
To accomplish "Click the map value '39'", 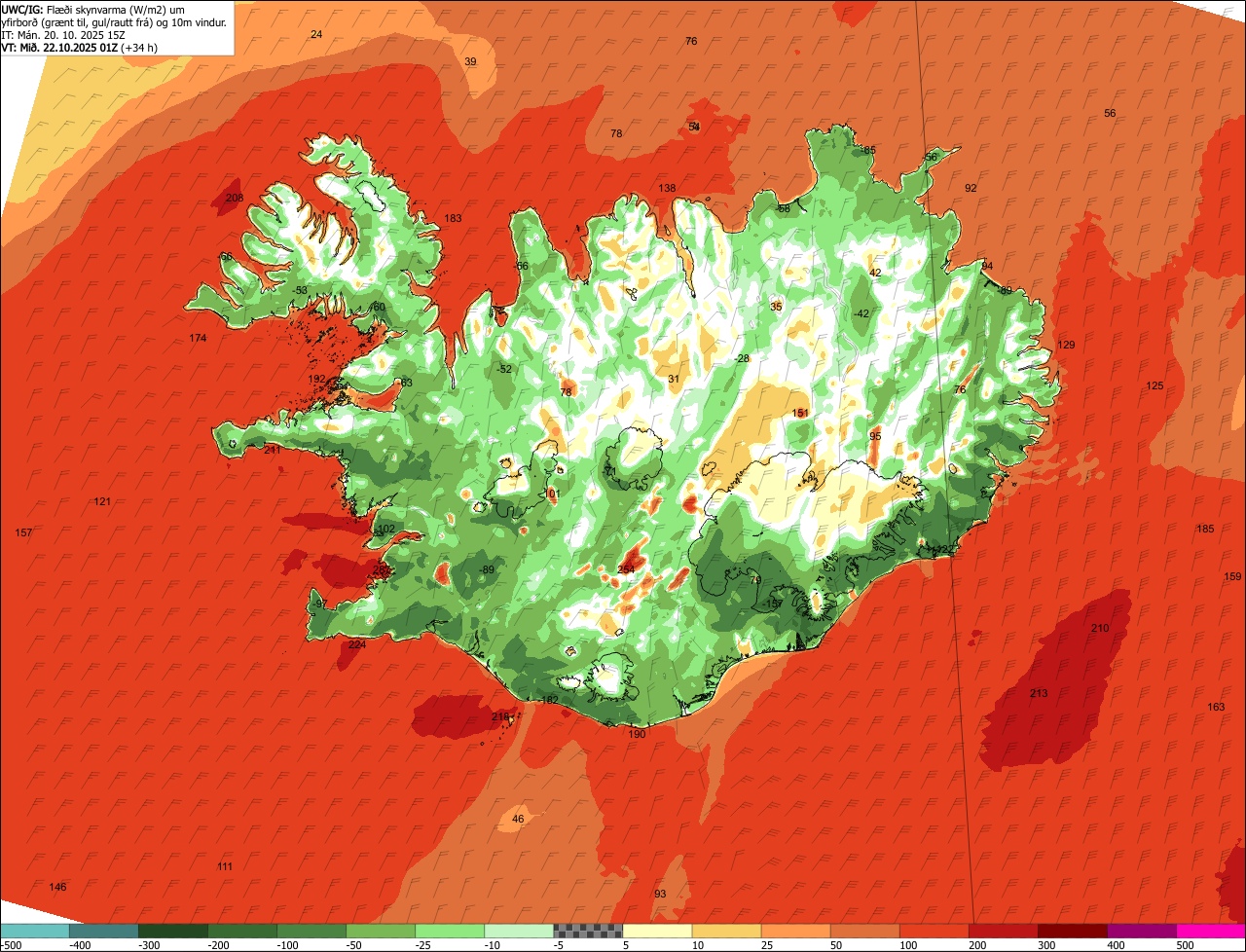I will [470, 61].
